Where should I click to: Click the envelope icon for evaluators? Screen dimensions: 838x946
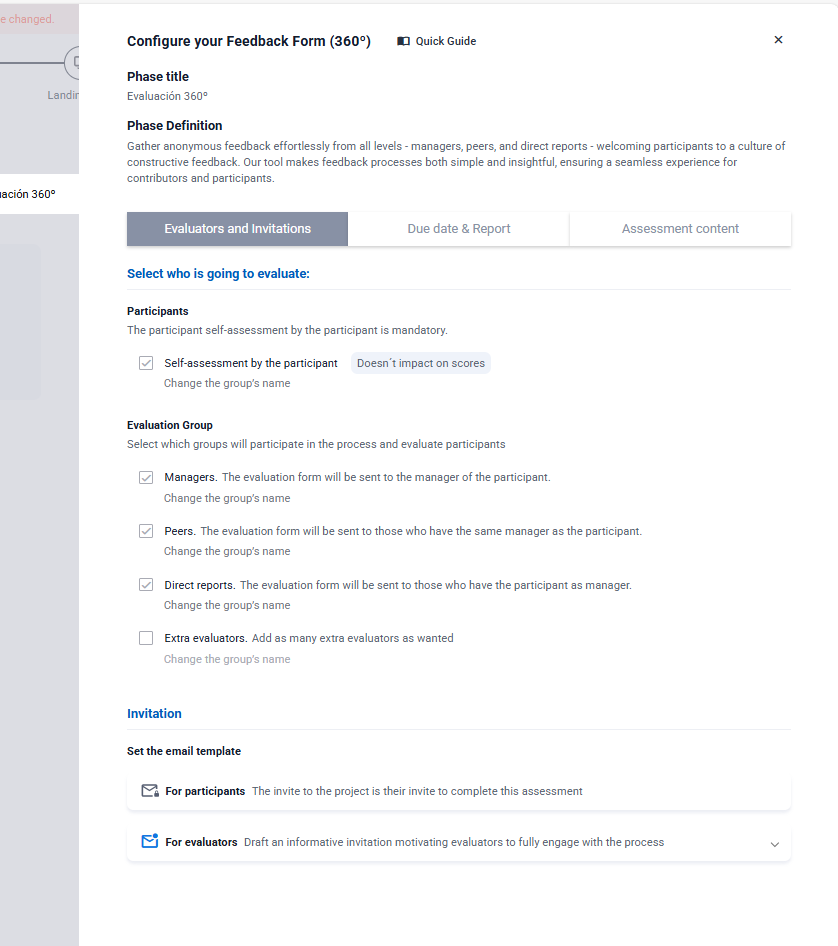click(150, 842)
